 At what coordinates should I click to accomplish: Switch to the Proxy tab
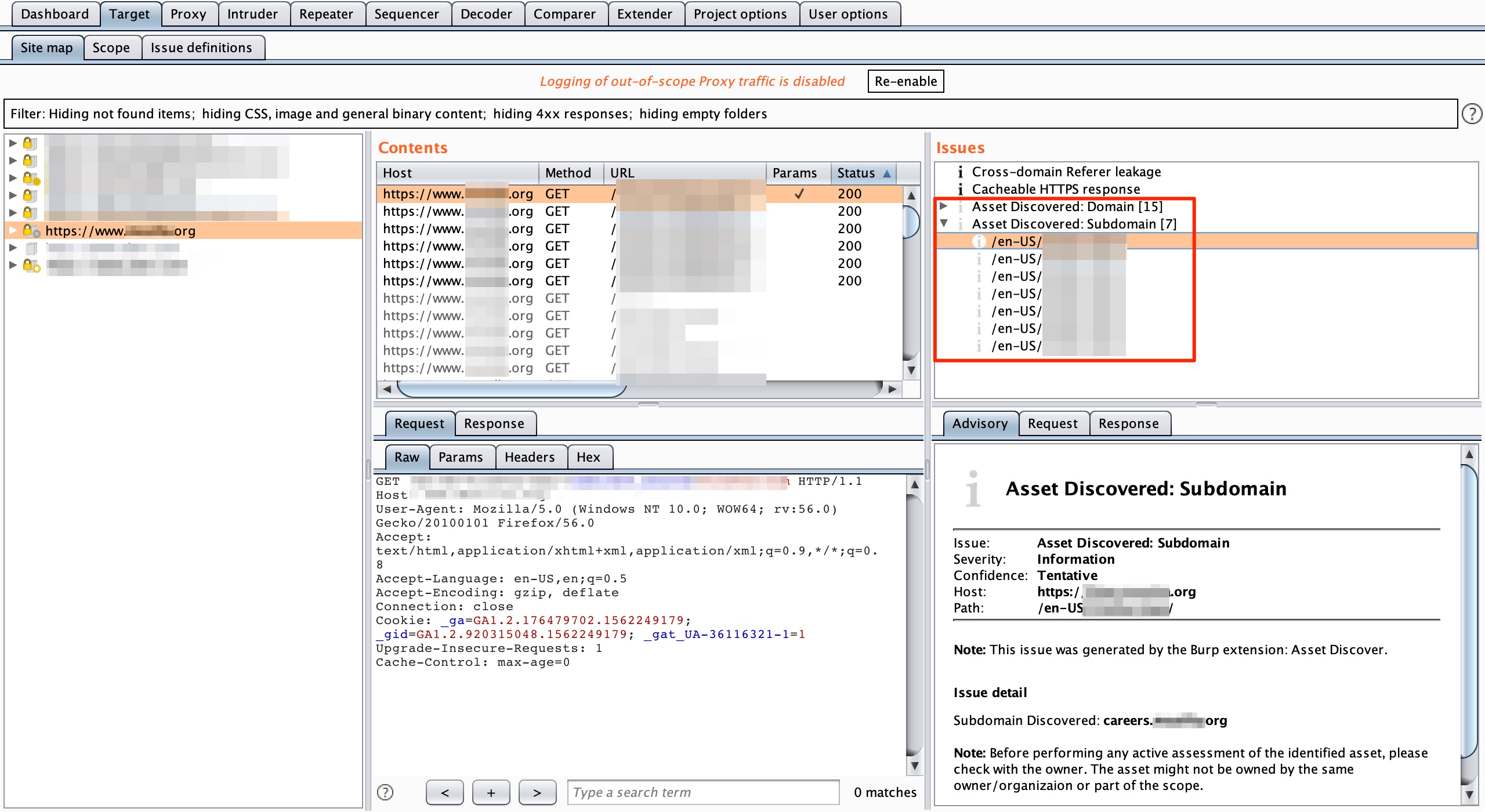(189, 14)
